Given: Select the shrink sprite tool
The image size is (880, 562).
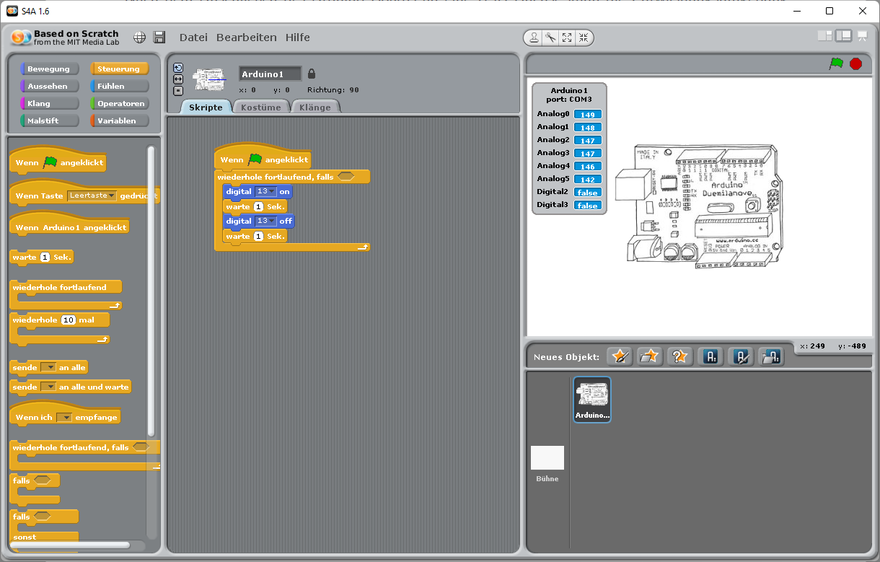Looking at the screenshot, I should coord(584,37).
